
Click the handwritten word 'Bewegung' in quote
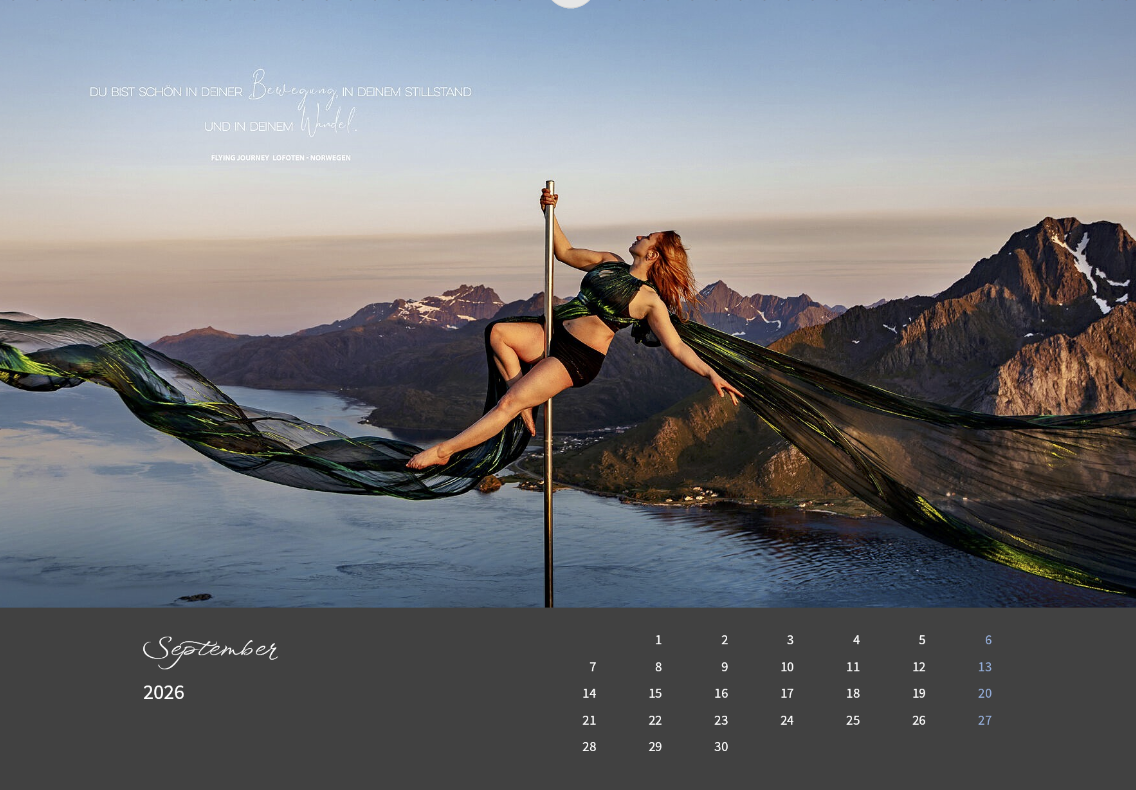point(292,88)
